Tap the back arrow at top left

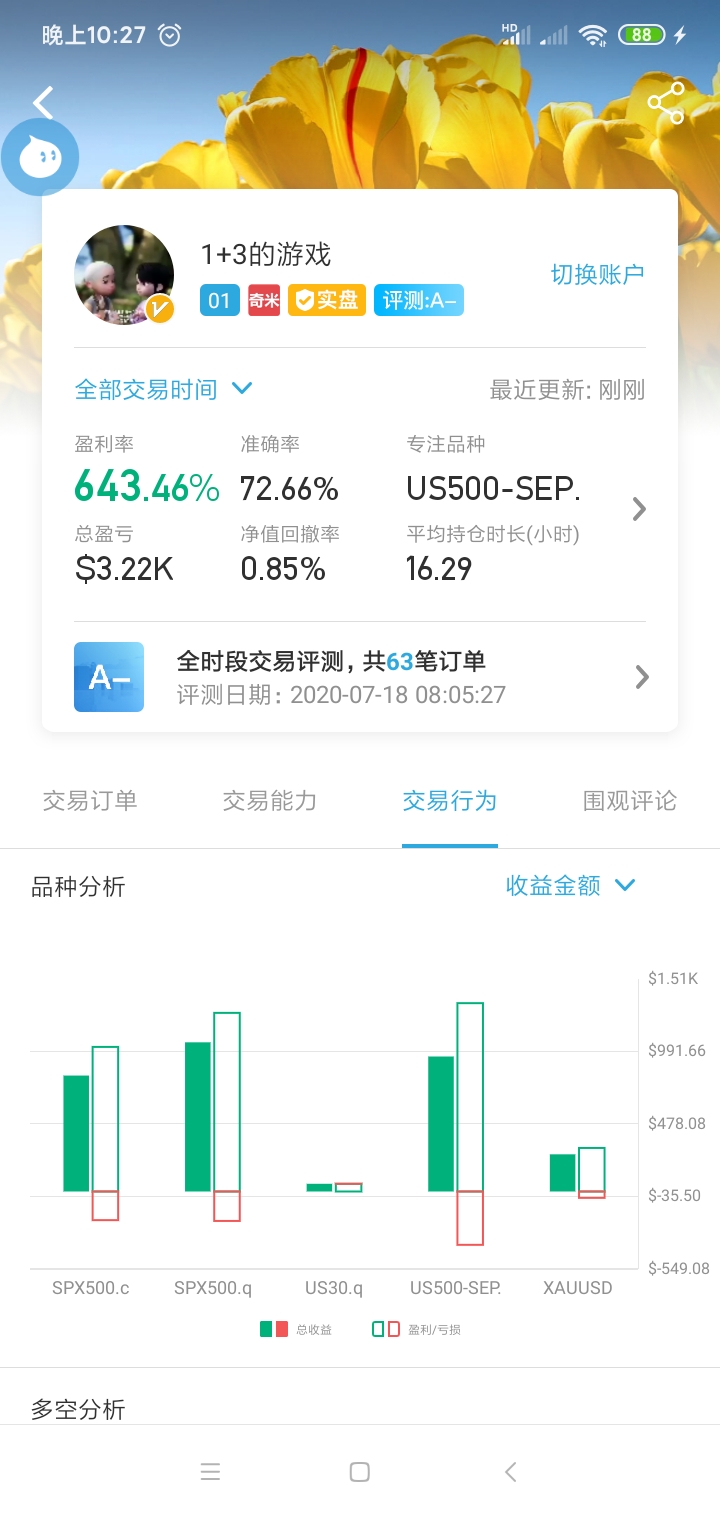click(42, 103)
